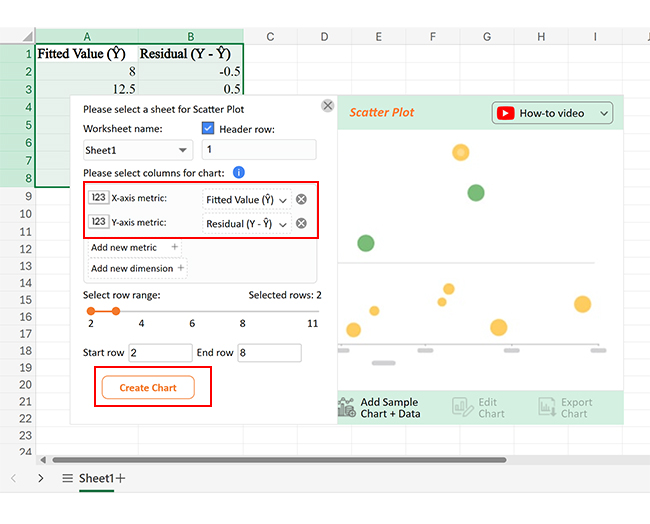Click the blue info icon beside column selection
Image resolution: width=650 pixels, height=524 pixels.
tap(239, 172)
